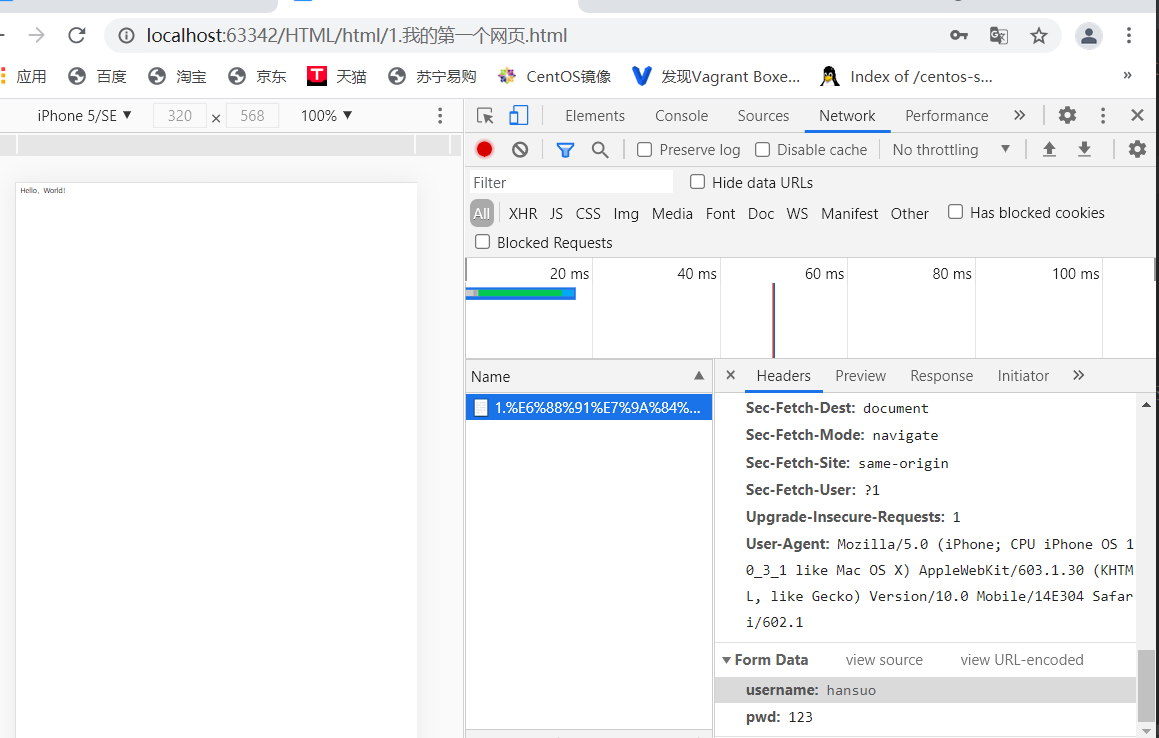
Task: Close the DevTools panel
Action: (x=1138, y=115)
